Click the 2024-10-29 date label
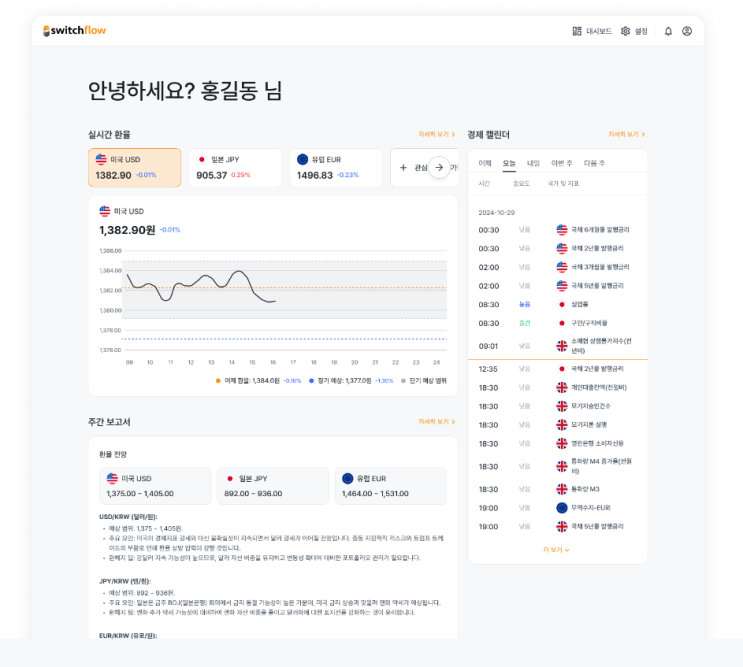This screenshot has height=667, width=743. point(497,213)
